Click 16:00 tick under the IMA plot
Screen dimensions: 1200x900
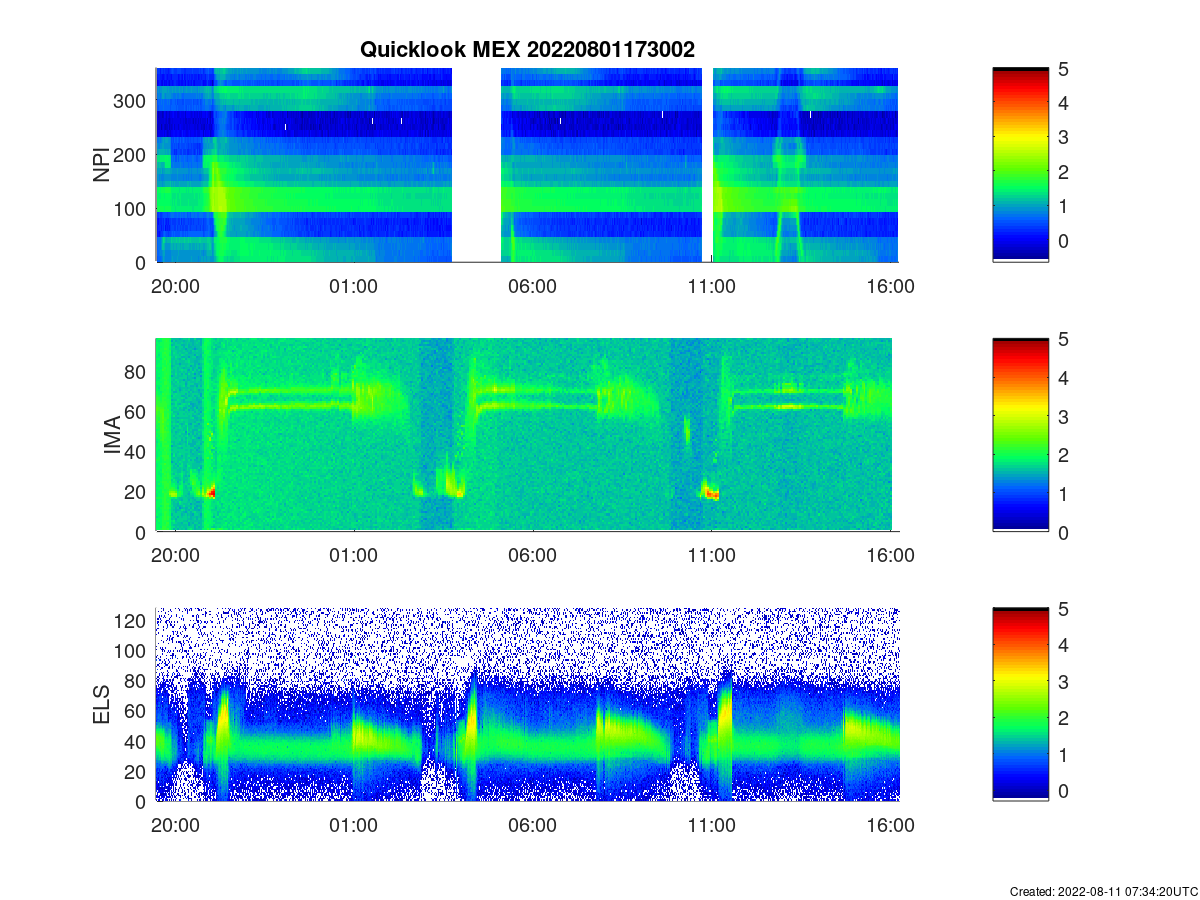890,556
